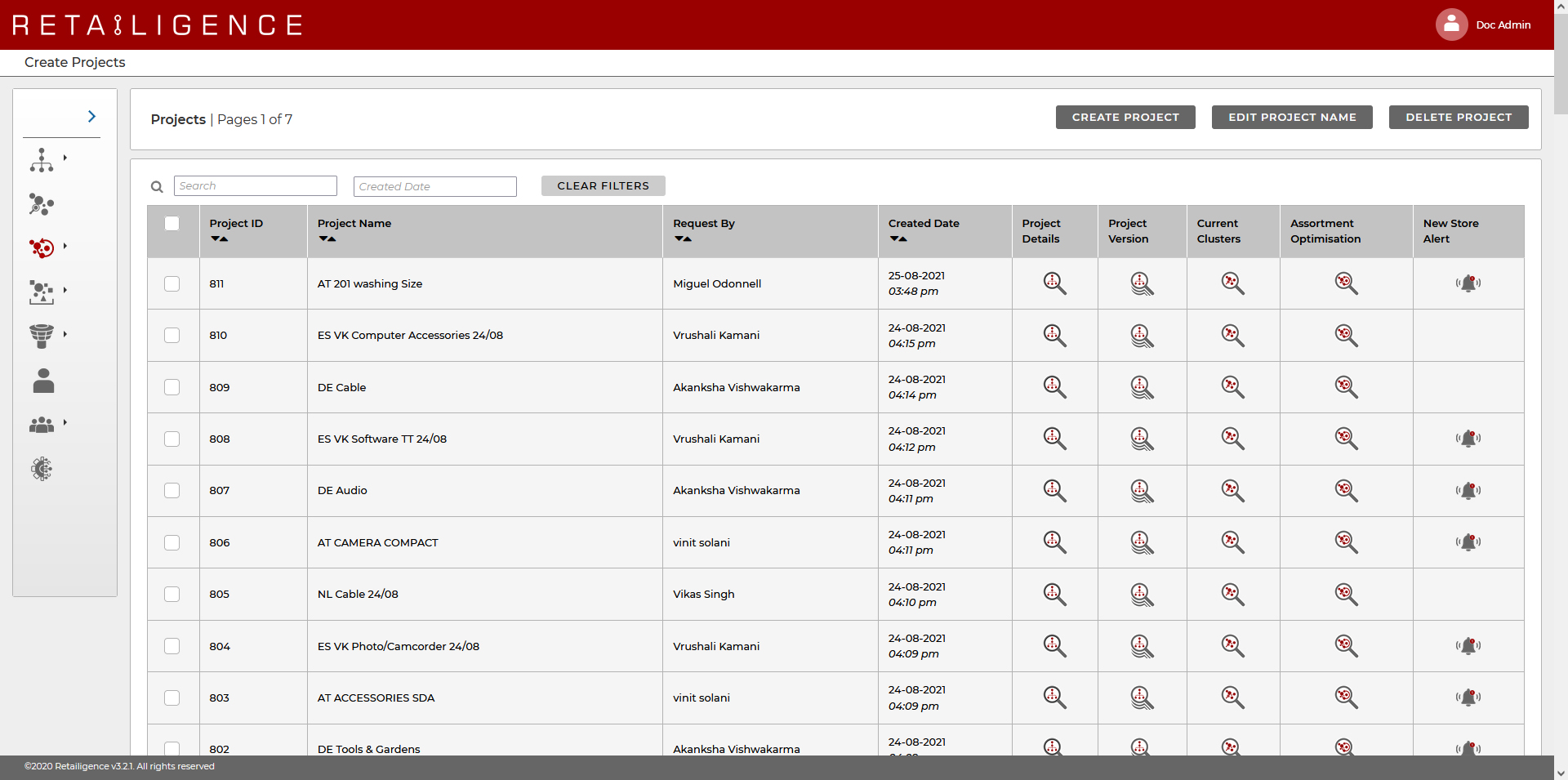
Task: Click AT ACCESSORIES SDA project name
Action: click(x=376, y=698)
